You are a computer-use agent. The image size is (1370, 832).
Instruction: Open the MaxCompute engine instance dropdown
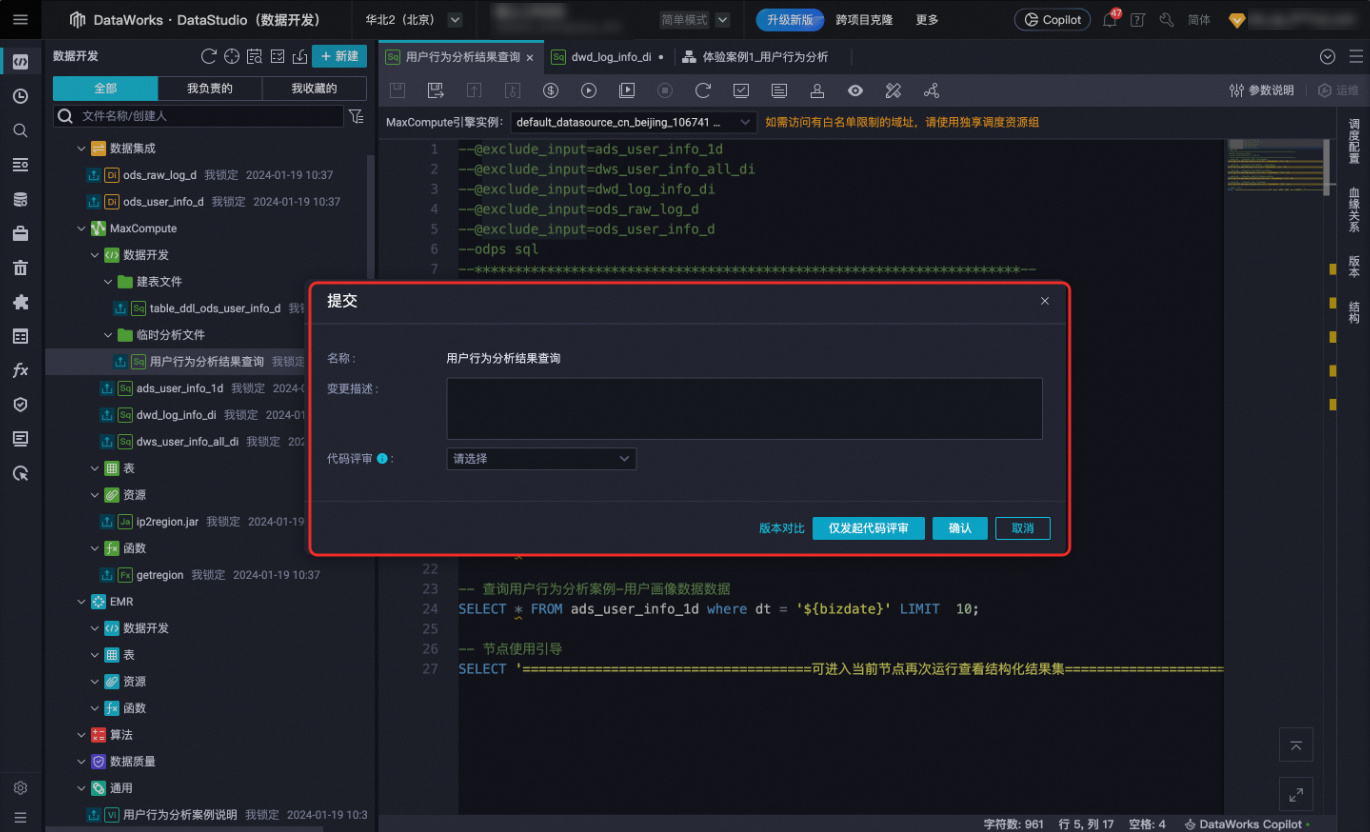tap(633, 122)
